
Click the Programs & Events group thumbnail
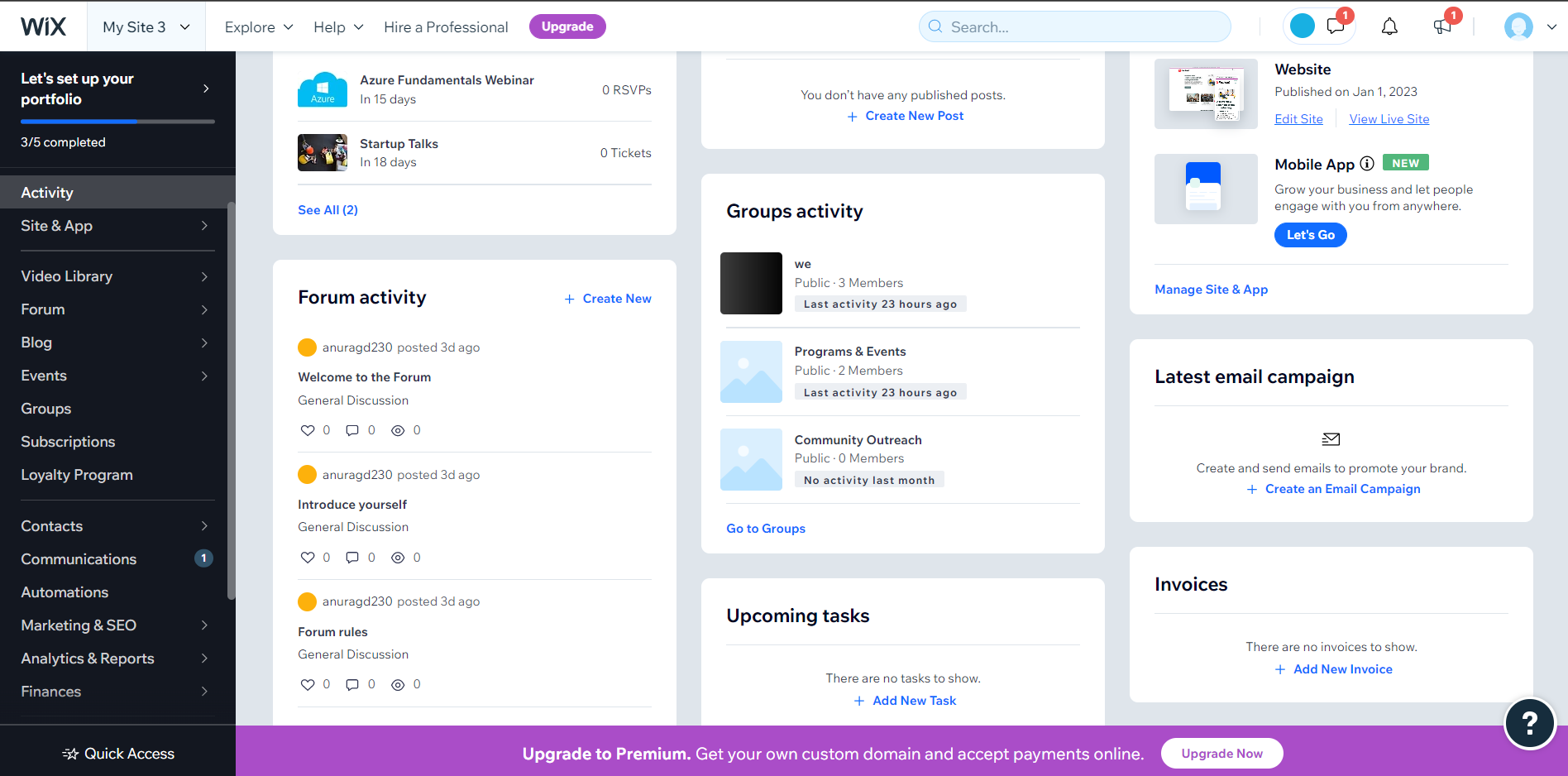(751, 371)
